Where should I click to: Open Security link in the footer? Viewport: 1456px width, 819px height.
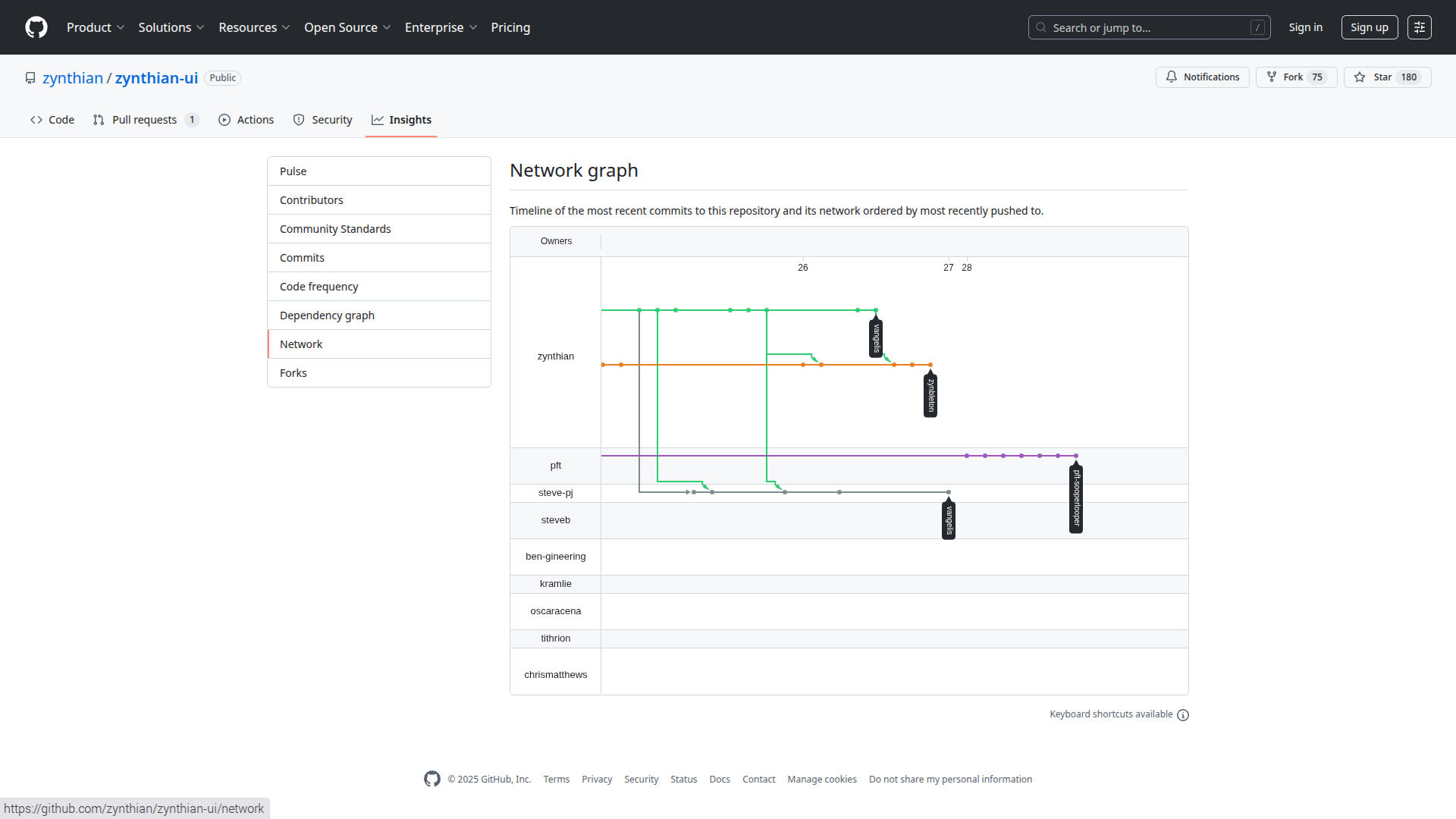[x=642, y=780]
